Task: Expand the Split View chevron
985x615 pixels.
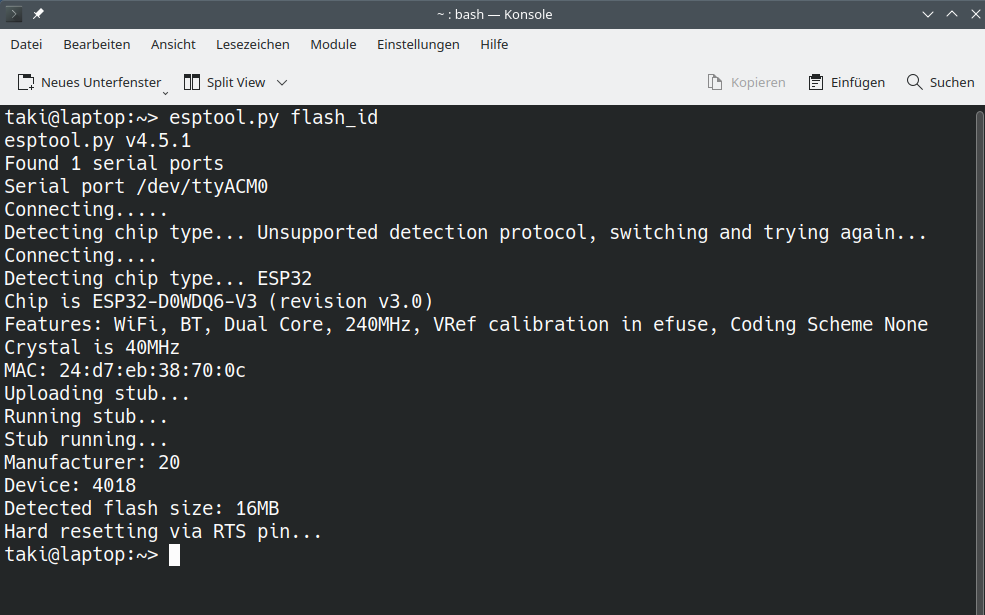Action: (x=282, y=82)
